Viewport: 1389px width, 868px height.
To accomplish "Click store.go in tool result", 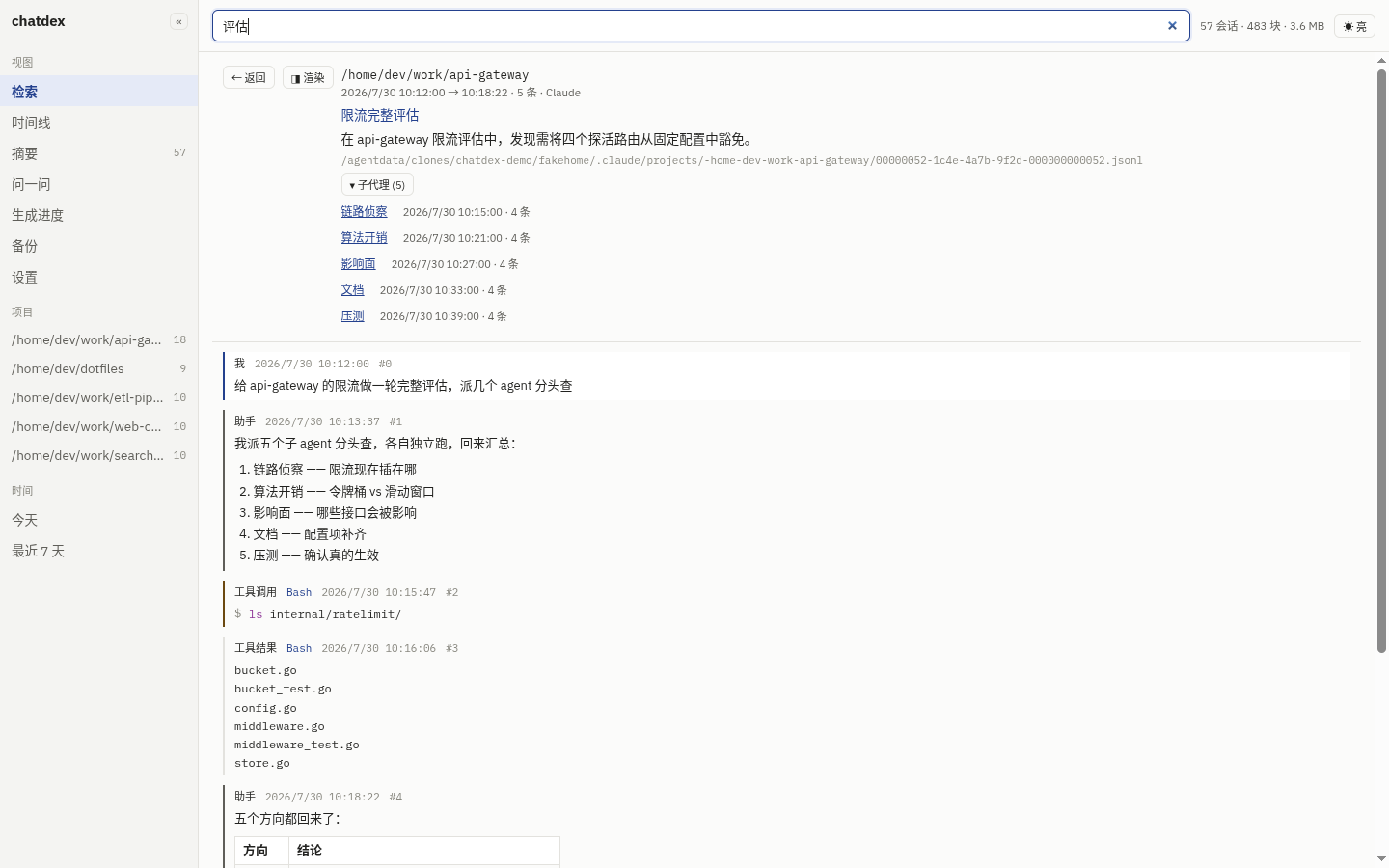I will (262, 763).
